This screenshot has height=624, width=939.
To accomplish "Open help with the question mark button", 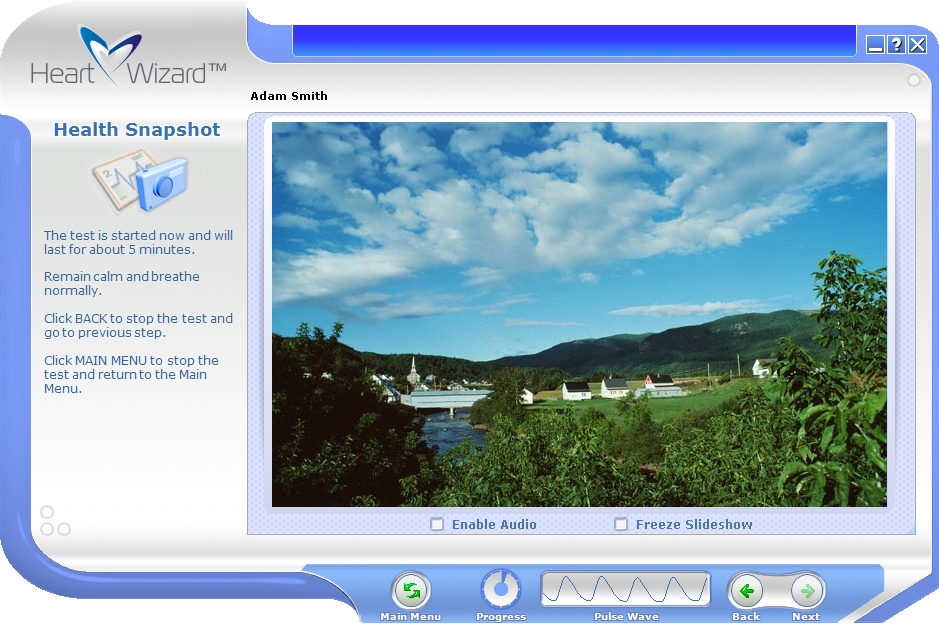I will coord(896,44).
